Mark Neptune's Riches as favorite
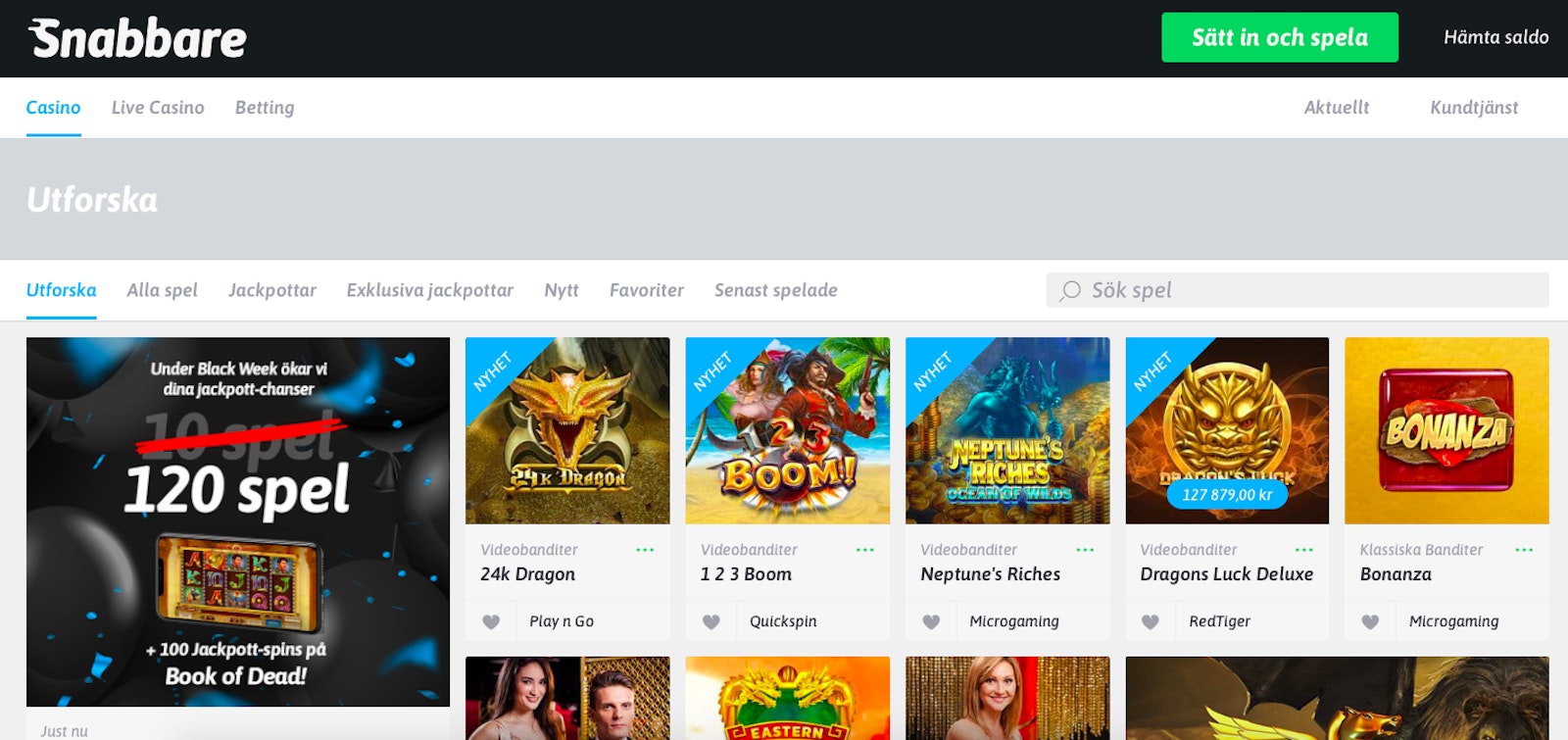The width and height of the screenshot is (1568, 740). [x=931, y=621]
